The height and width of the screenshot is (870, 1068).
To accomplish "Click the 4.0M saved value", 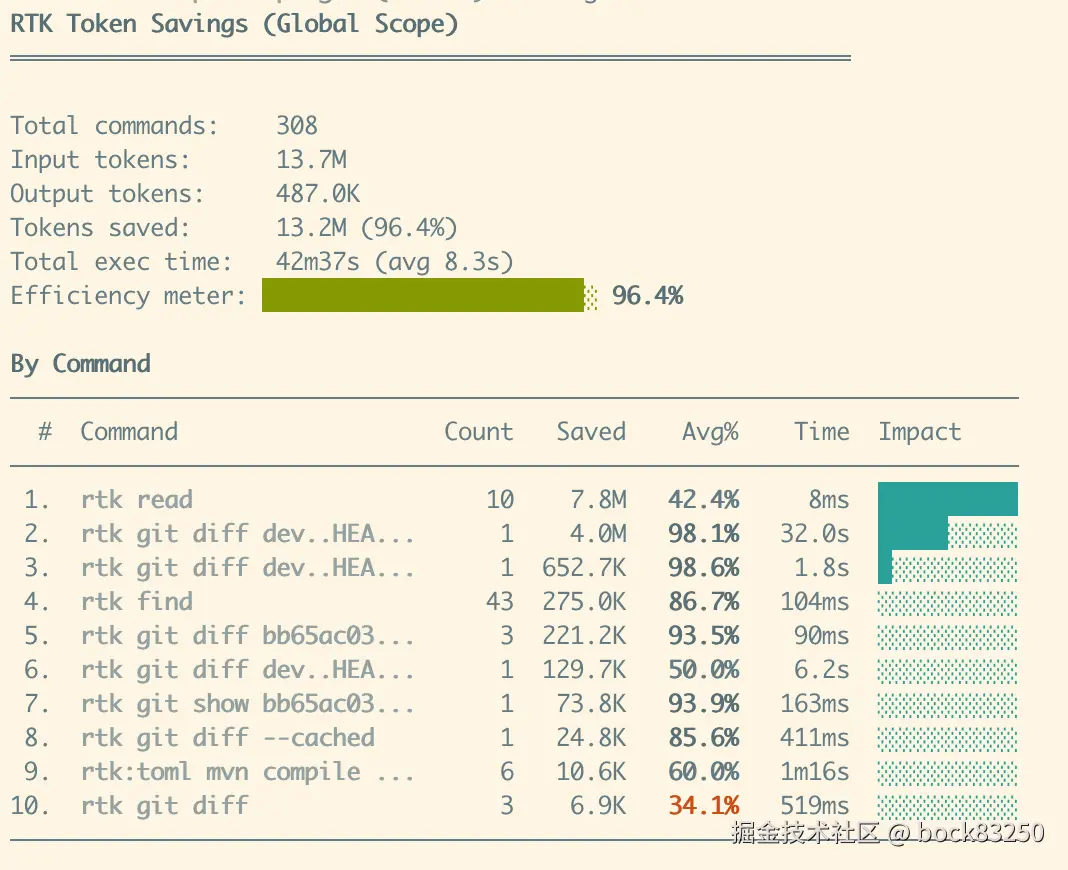I will (599, 533).
